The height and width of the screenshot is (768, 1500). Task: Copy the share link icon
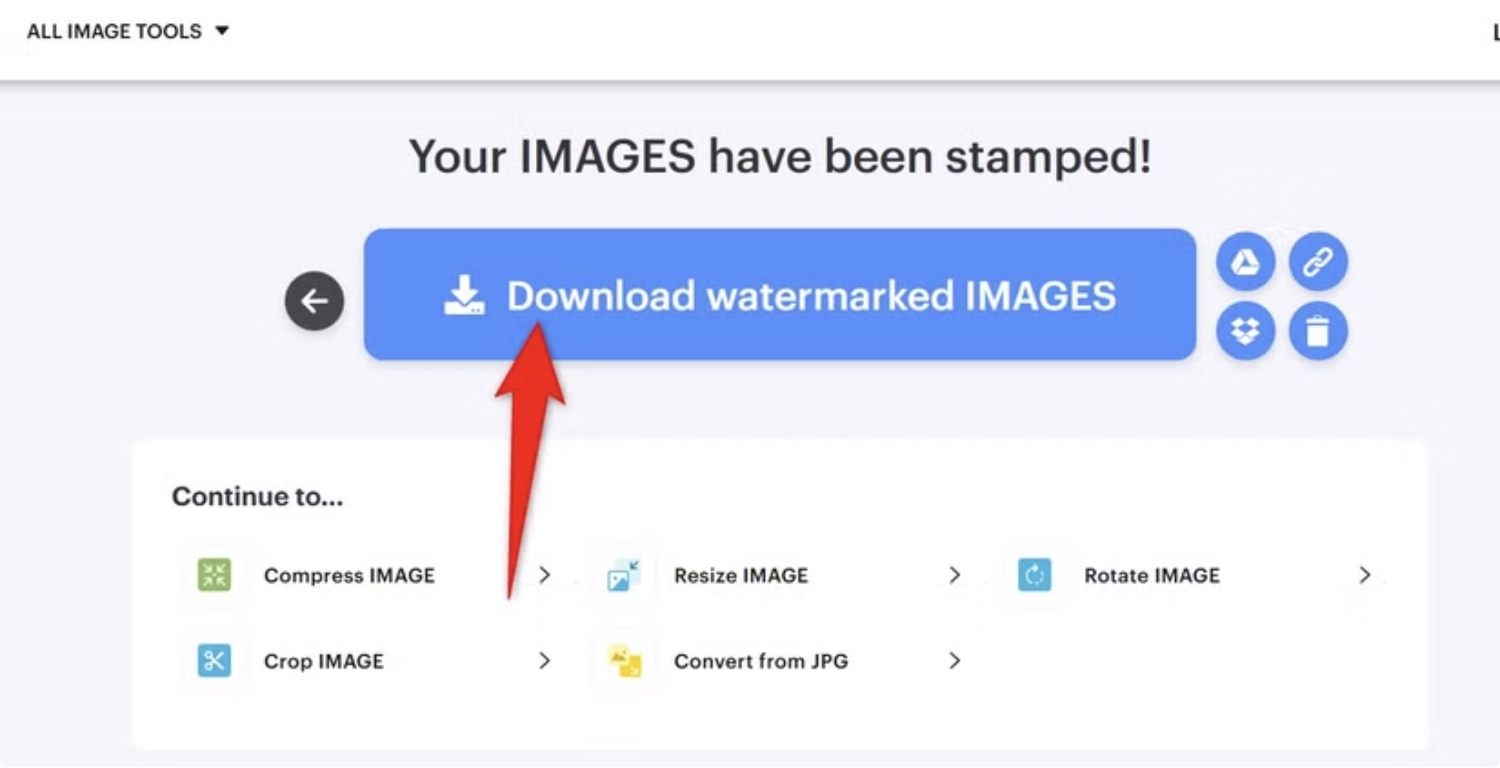pos(1318,263)
